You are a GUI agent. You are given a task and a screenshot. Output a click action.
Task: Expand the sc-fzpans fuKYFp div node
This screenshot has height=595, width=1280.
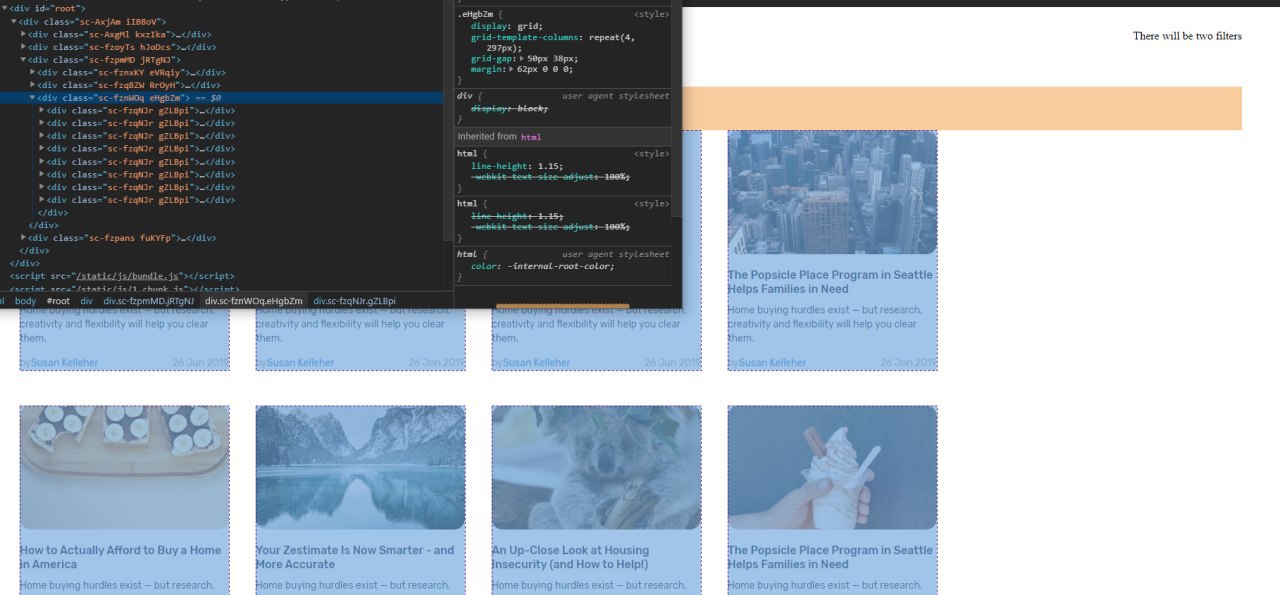tap(24, 238)
